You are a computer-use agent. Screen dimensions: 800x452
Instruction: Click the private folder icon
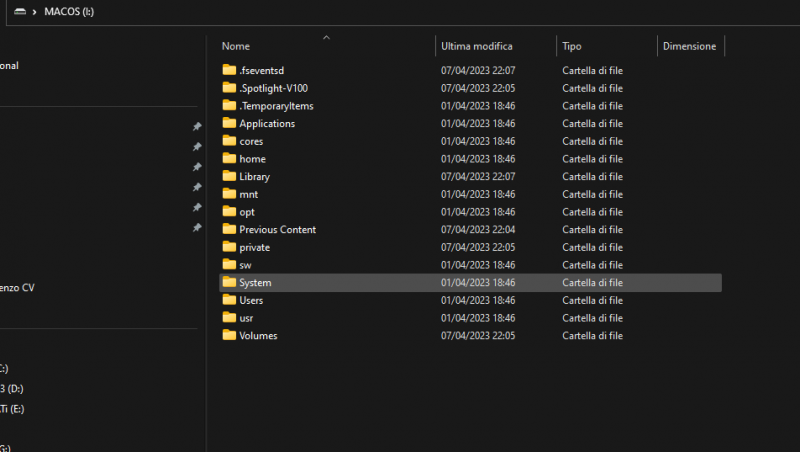pyautogui.click(x=229, y=247)
